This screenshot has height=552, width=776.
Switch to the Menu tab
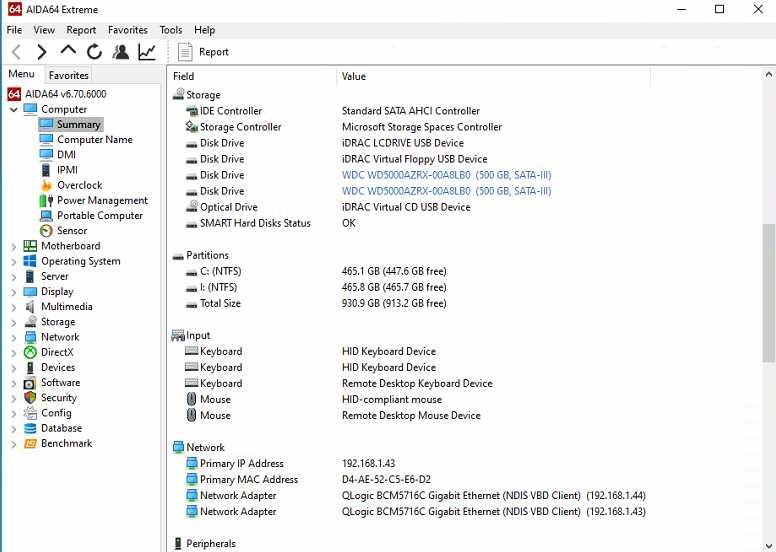pyautogui.click(x=21, y=74)
